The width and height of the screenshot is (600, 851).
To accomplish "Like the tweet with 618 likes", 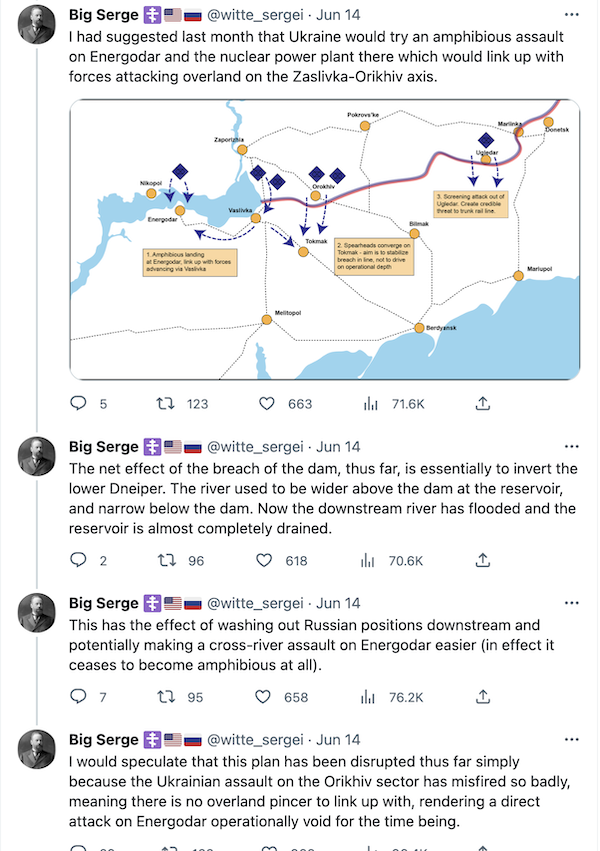I will [267, 561].
